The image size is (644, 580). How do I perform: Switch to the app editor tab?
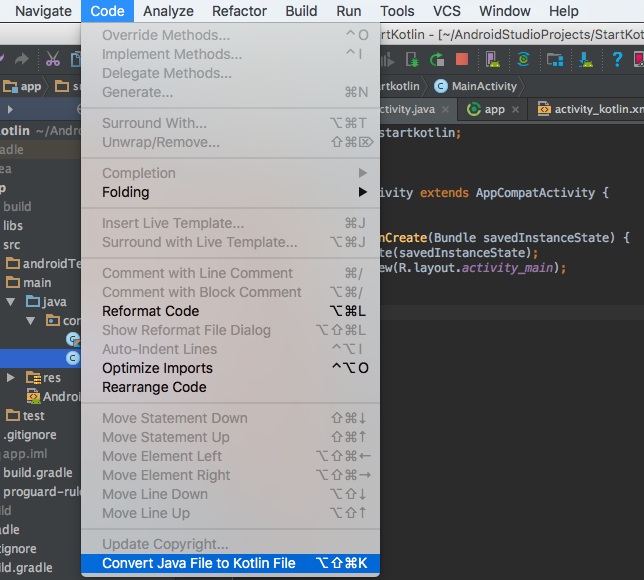[x=492, y=109]
